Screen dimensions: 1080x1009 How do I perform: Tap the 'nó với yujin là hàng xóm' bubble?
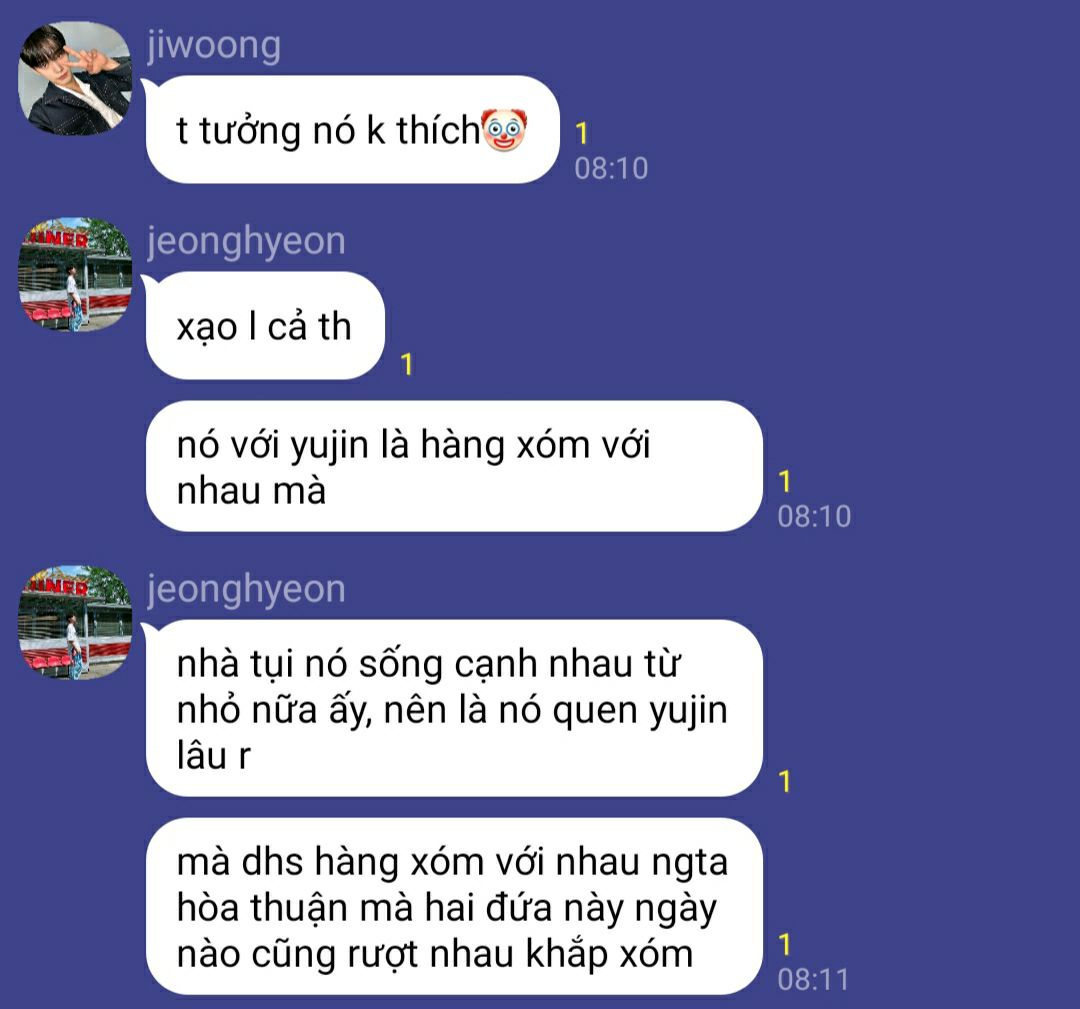454,466
